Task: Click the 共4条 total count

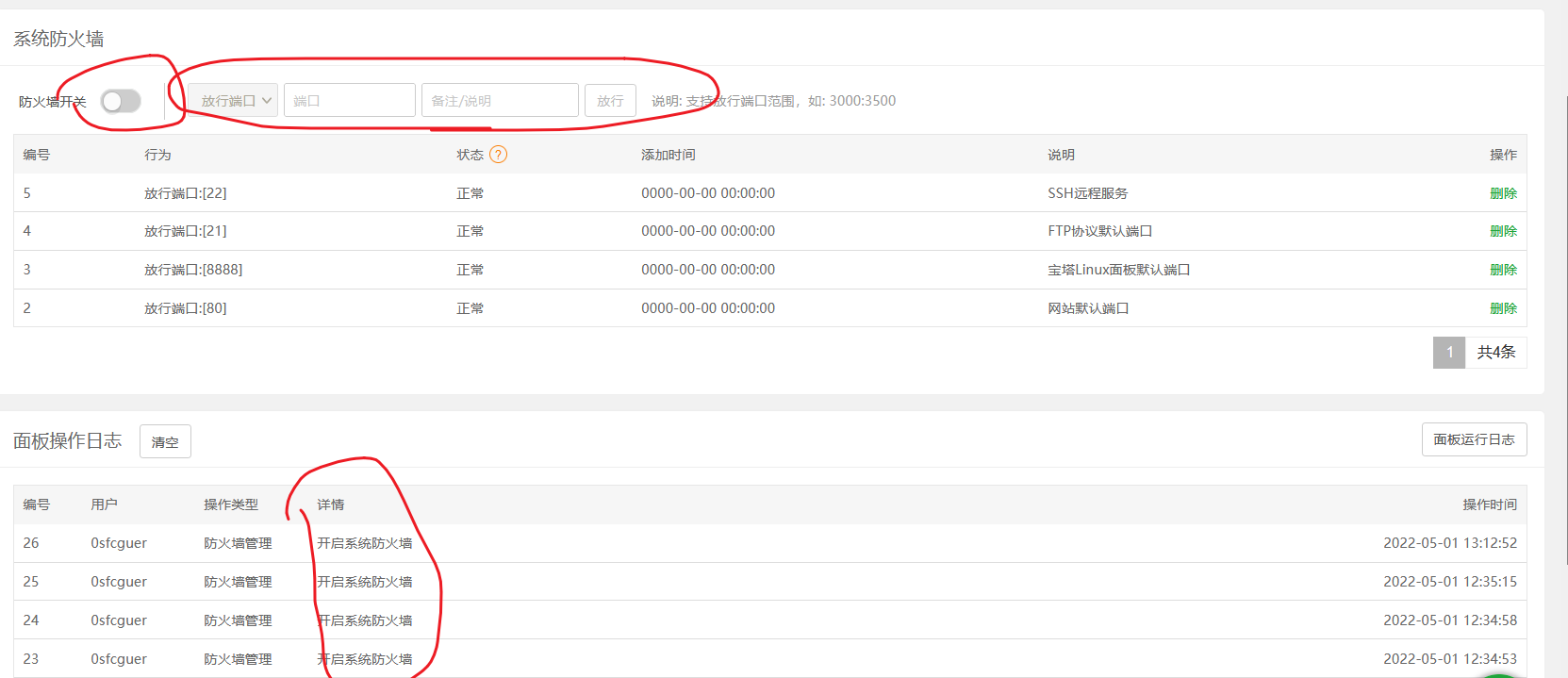Action: (x=1496, y=353)
